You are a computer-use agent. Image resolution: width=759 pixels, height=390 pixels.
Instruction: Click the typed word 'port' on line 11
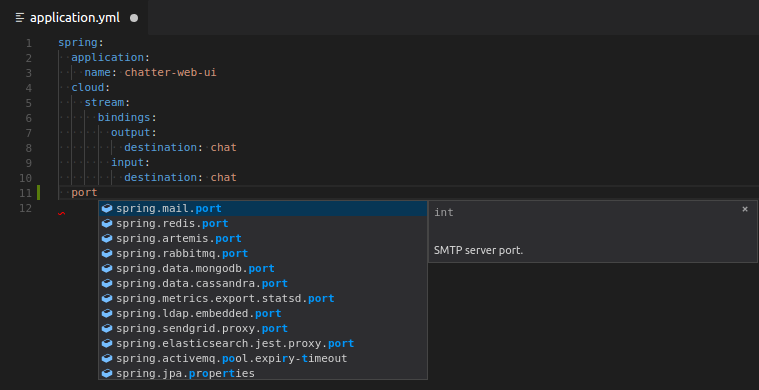tap(84, 193)
